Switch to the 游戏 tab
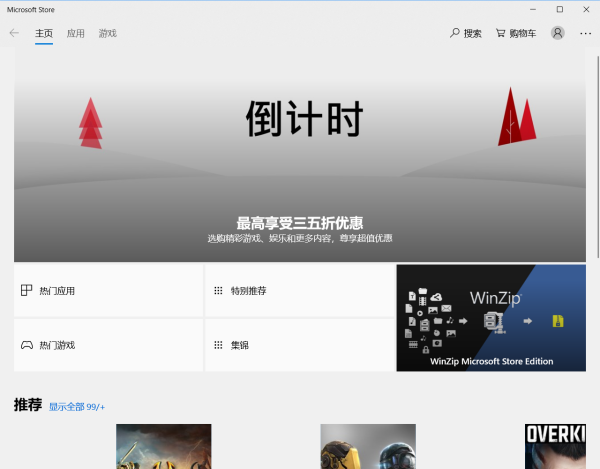600x469 pixels. click(108, 34)
